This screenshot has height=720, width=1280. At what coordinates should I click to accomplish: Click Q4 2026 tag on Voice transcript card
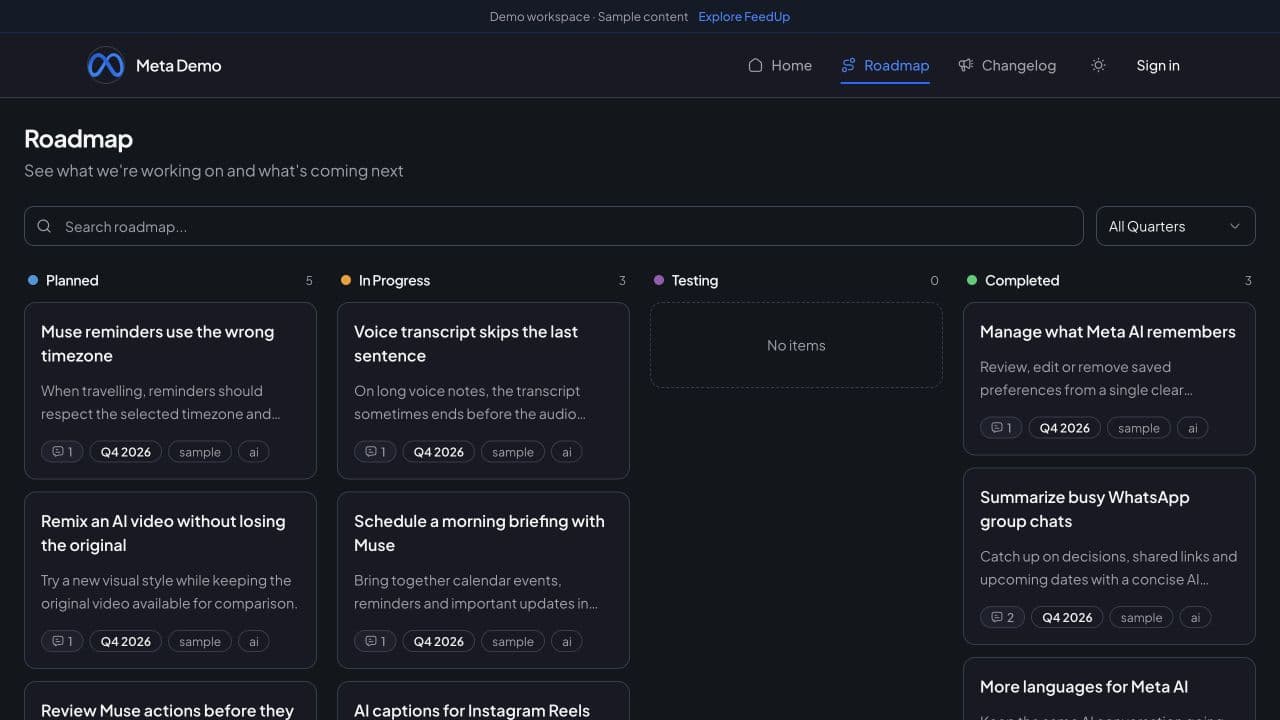439,452
